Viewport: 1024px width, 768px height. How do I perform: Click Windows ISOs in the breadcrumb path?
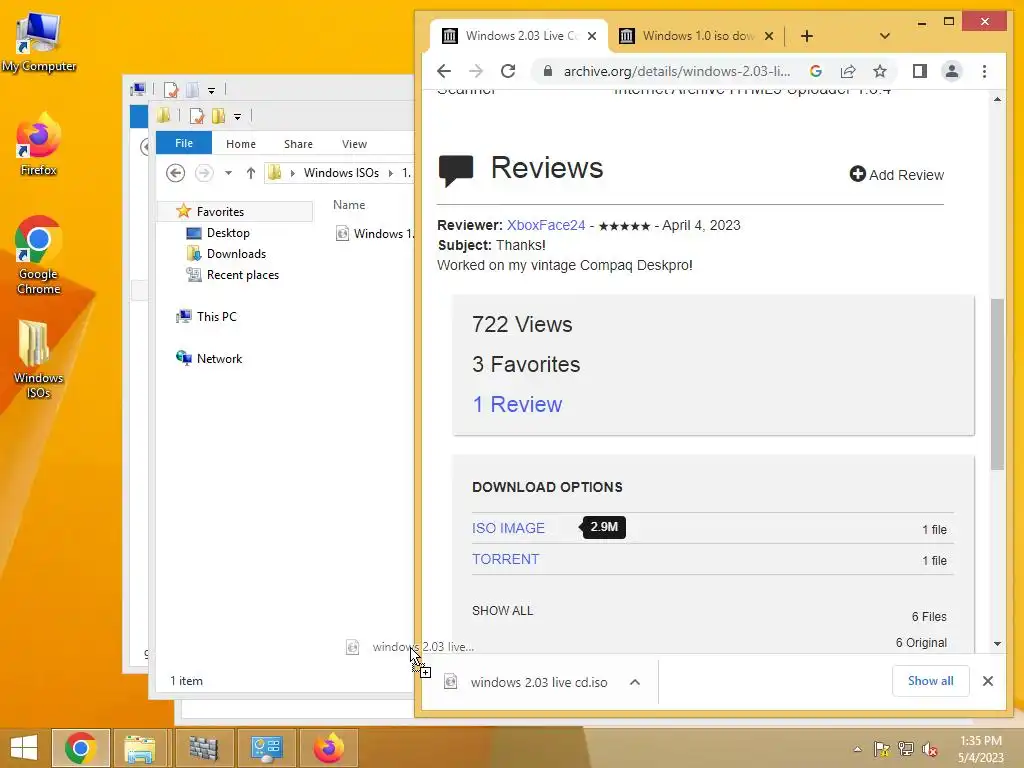(x=341, y=172)
